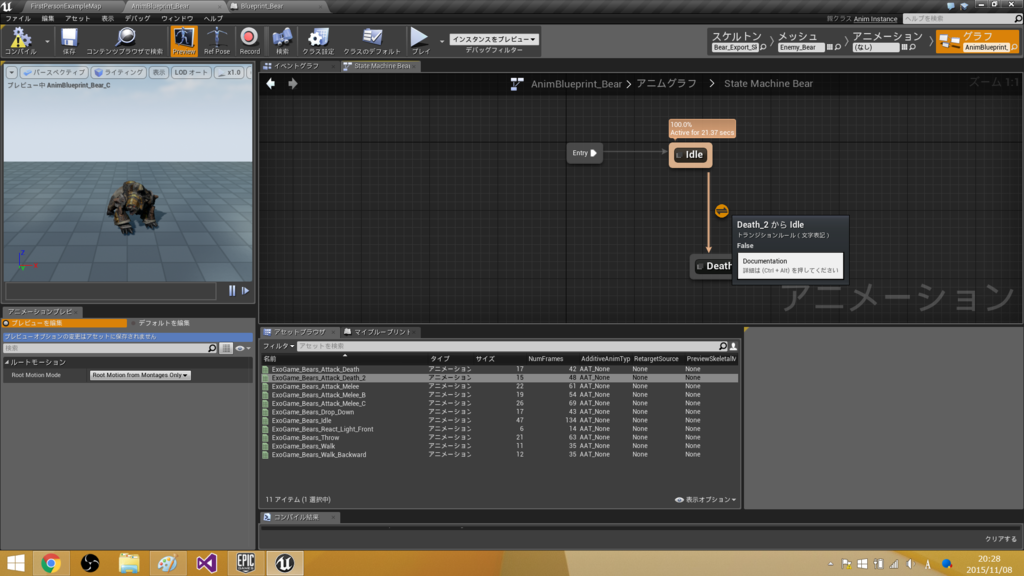The height and width of the screenshot is (576, 1024).
Task: Select the Idle state node
Action: [690, 155]
